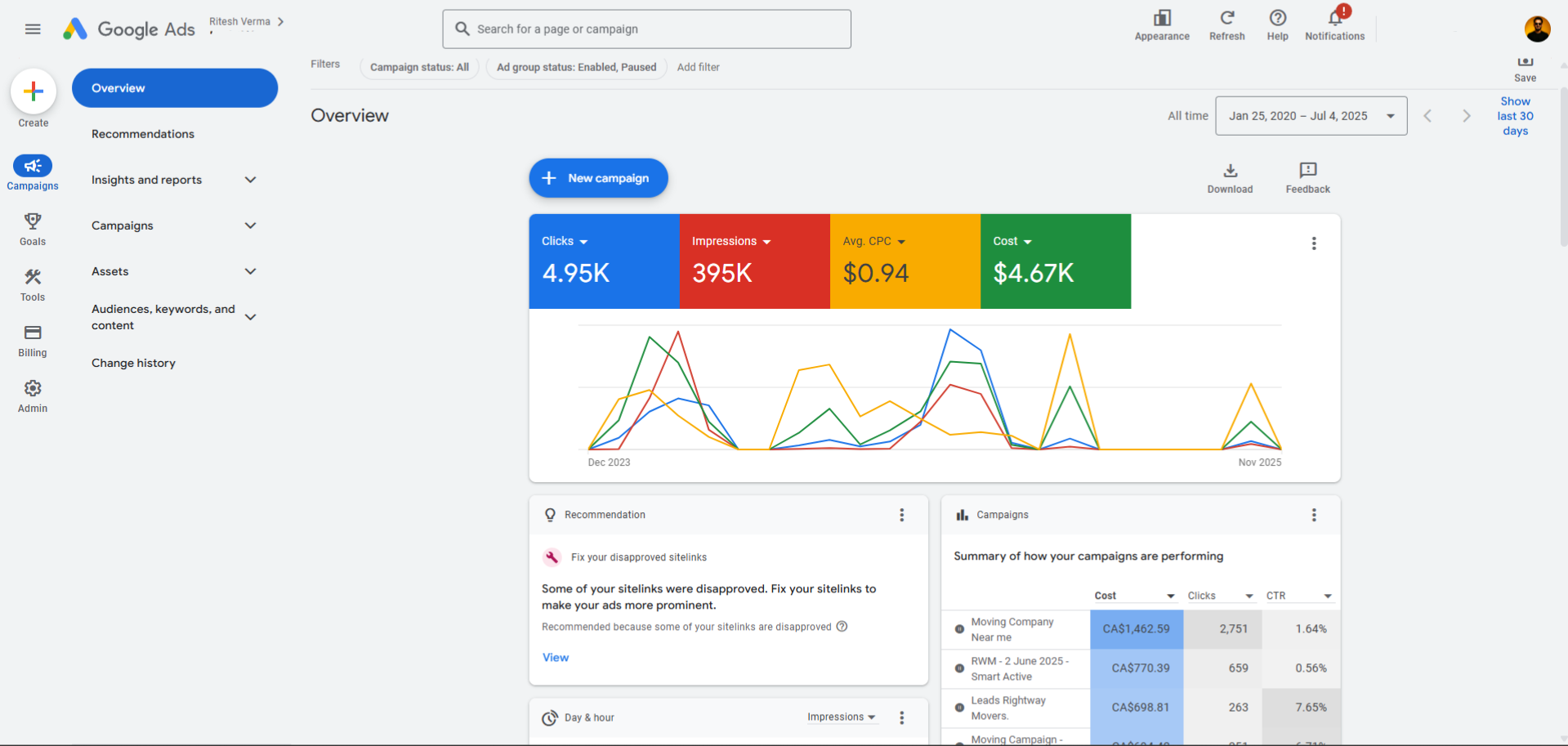Click the campaign search field

pos(646,29)
